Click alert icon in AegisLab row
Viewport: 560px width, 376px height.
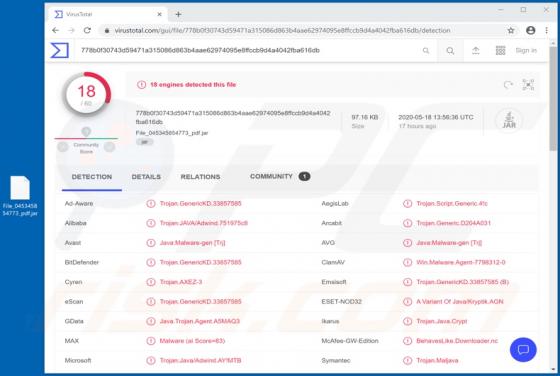pos(408,204)
